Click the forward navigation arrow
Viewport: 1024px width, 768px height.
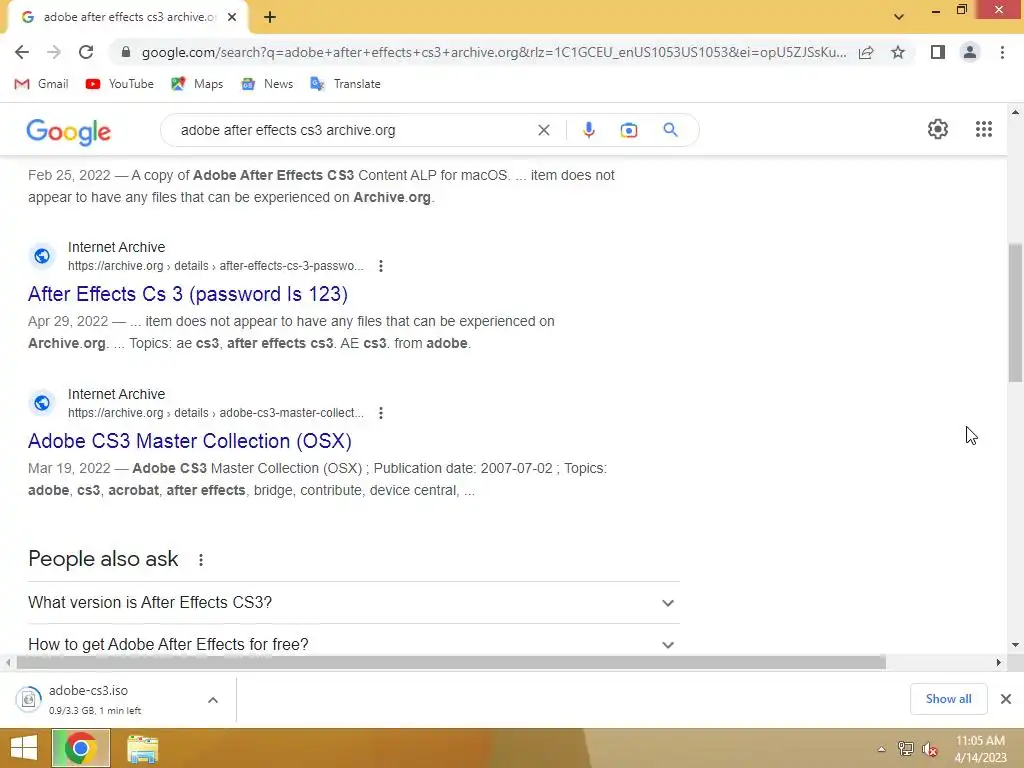coord(54,52)
